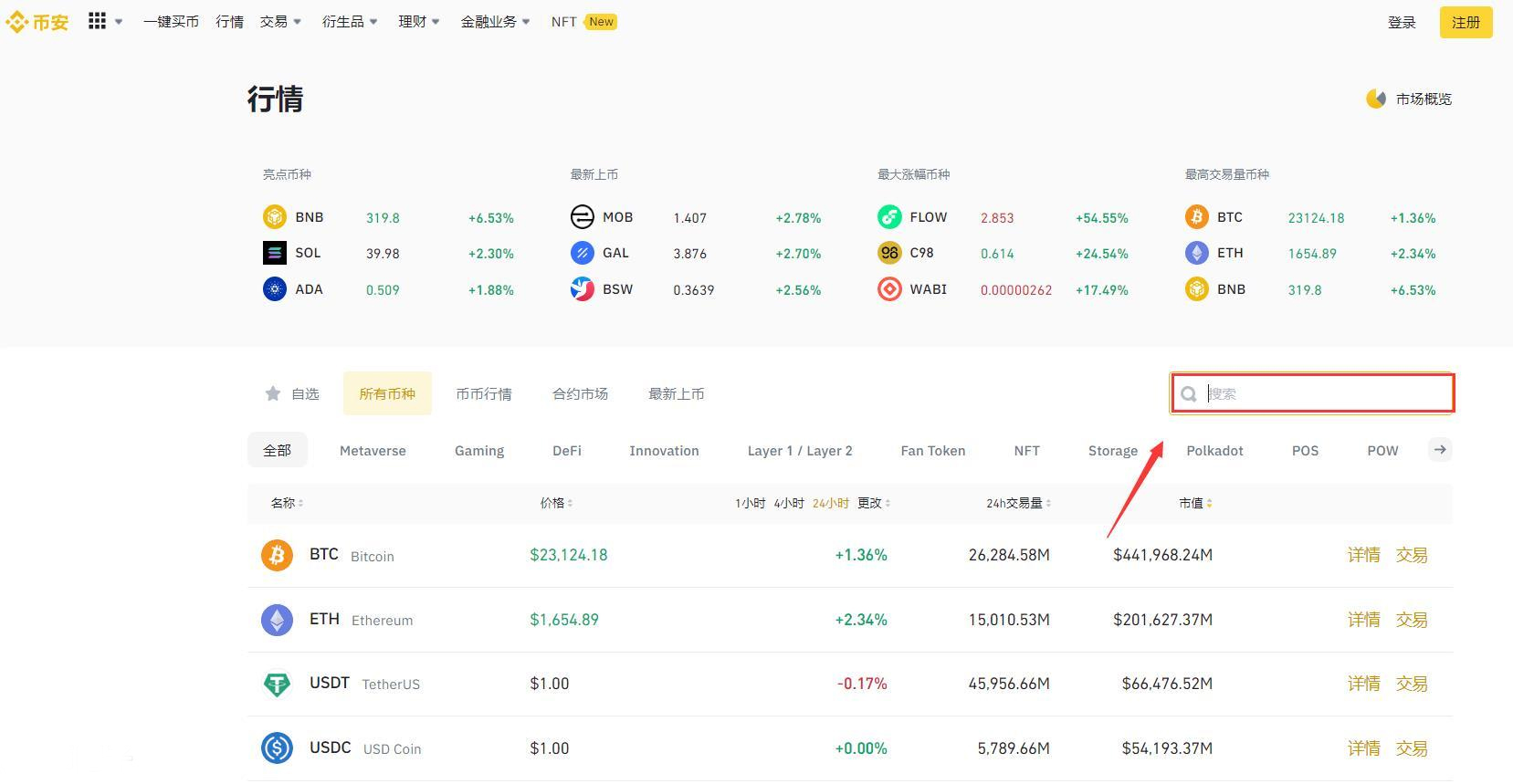Switch to the 合约市场 tab

(x=580, y=394)
